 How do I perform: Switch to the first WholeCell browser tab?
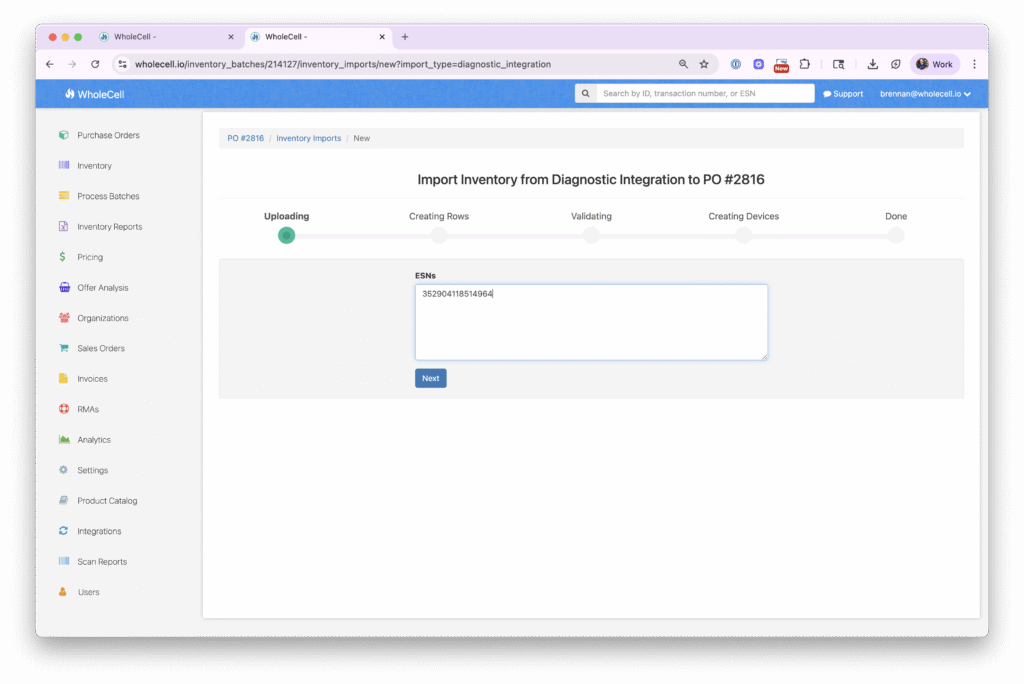[x=165, y=37]
